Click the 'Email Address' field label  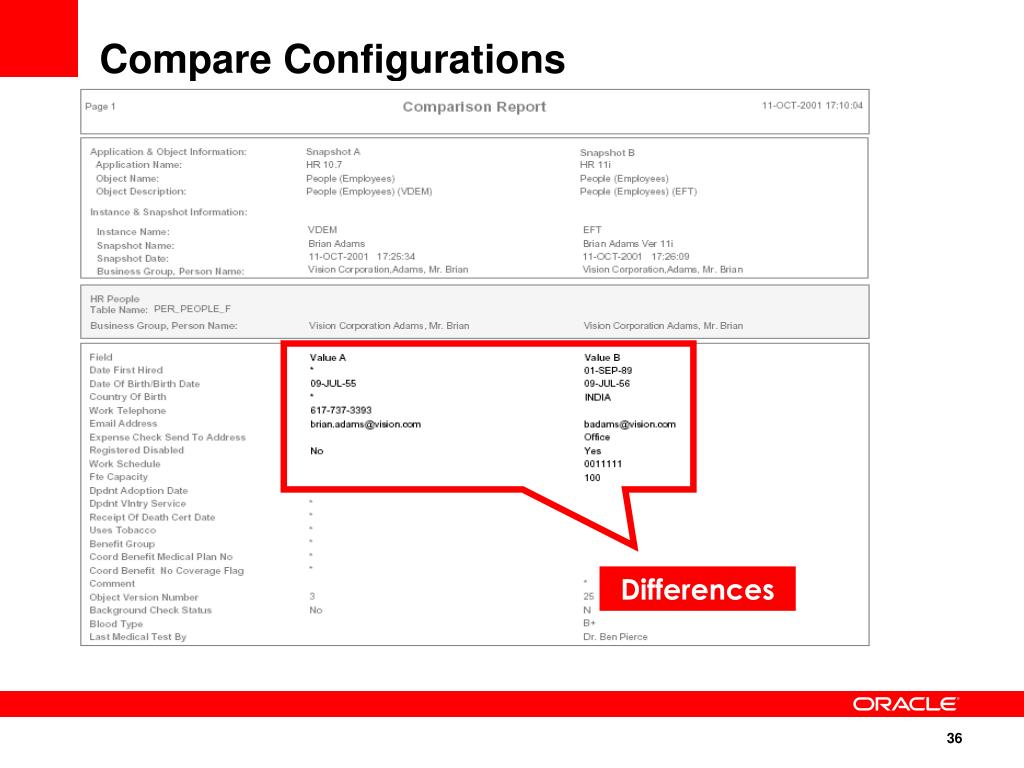(123, 424)
